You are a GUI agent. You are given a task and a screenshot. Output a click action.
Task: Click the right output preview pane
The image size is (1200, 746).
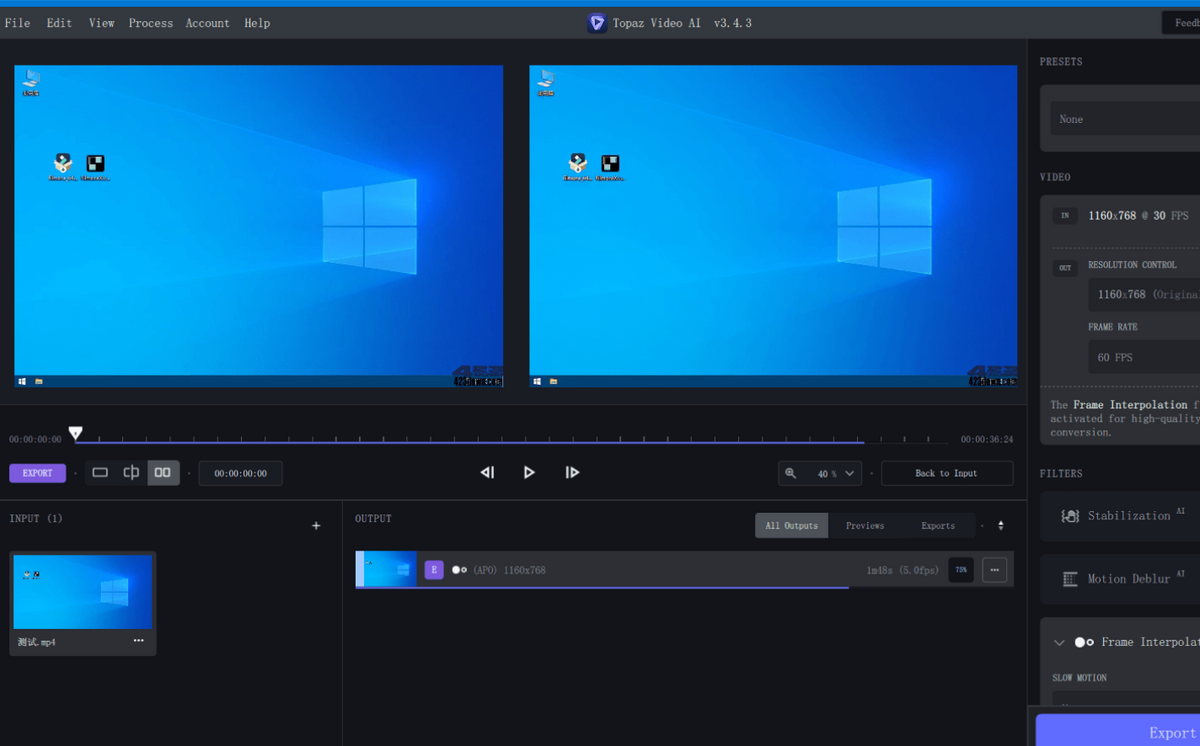click(x=773, y=226)
